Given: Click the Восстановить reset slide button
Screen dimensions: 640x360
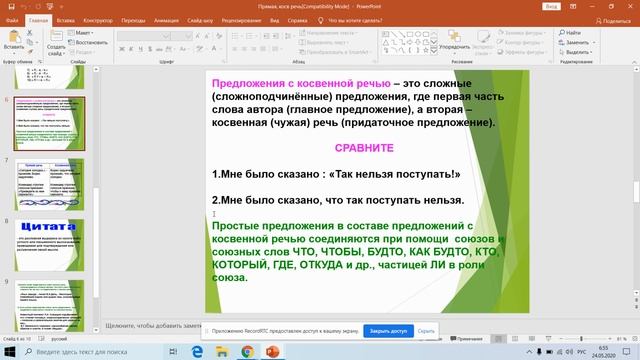Looking at the screenshot, I should click(x=88, y=42).
